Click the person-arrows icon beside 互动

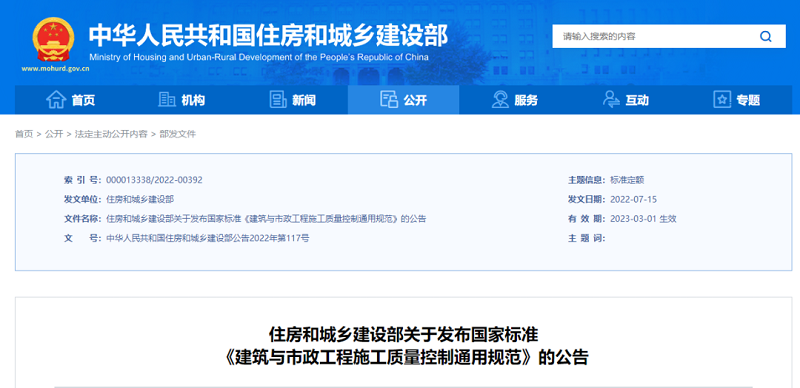611,100
